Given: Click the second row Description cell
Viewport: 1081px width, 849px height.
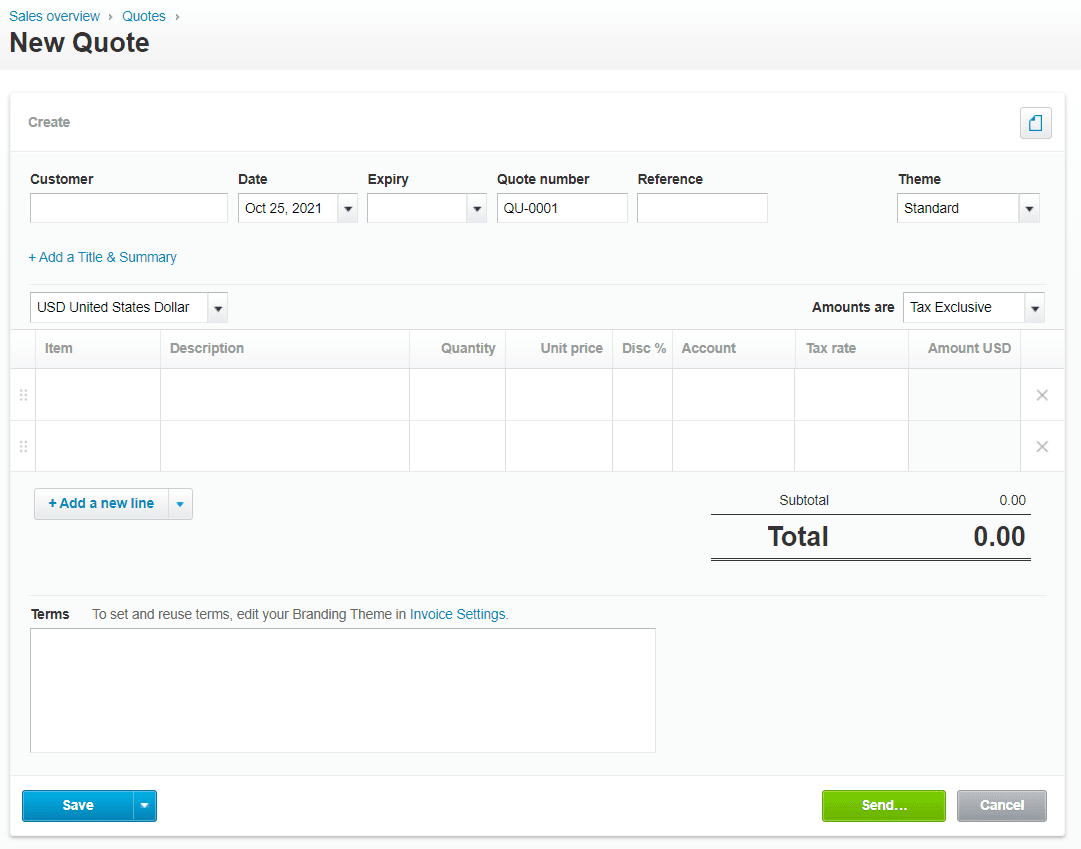Looking at the screenshot, I should [x=285, y=447].
